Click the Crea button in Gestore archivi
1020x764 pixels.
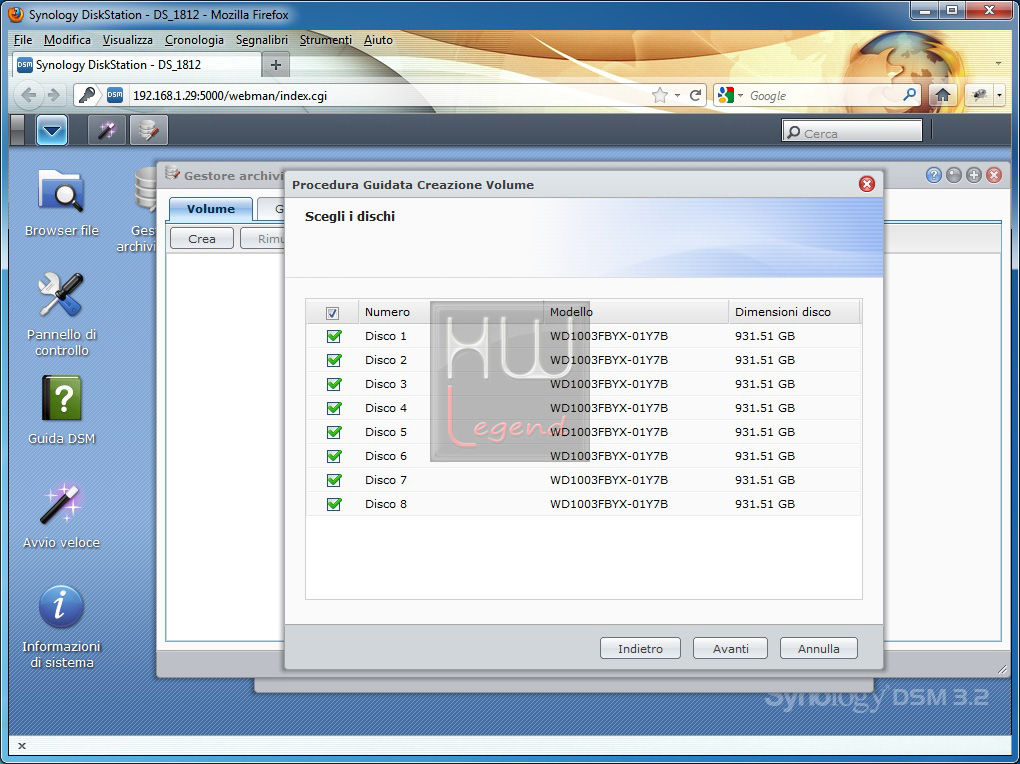[202, 239]
